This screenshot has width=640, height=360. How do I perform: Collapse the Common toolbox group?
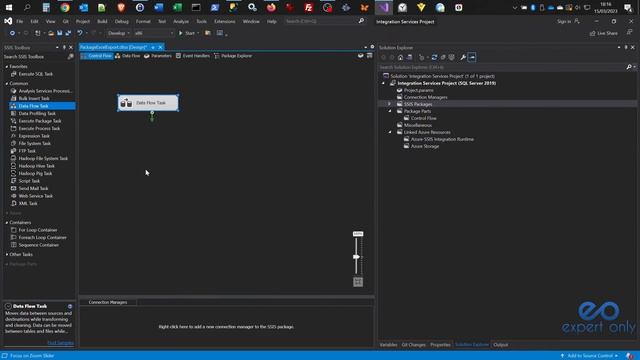point(7,83)
